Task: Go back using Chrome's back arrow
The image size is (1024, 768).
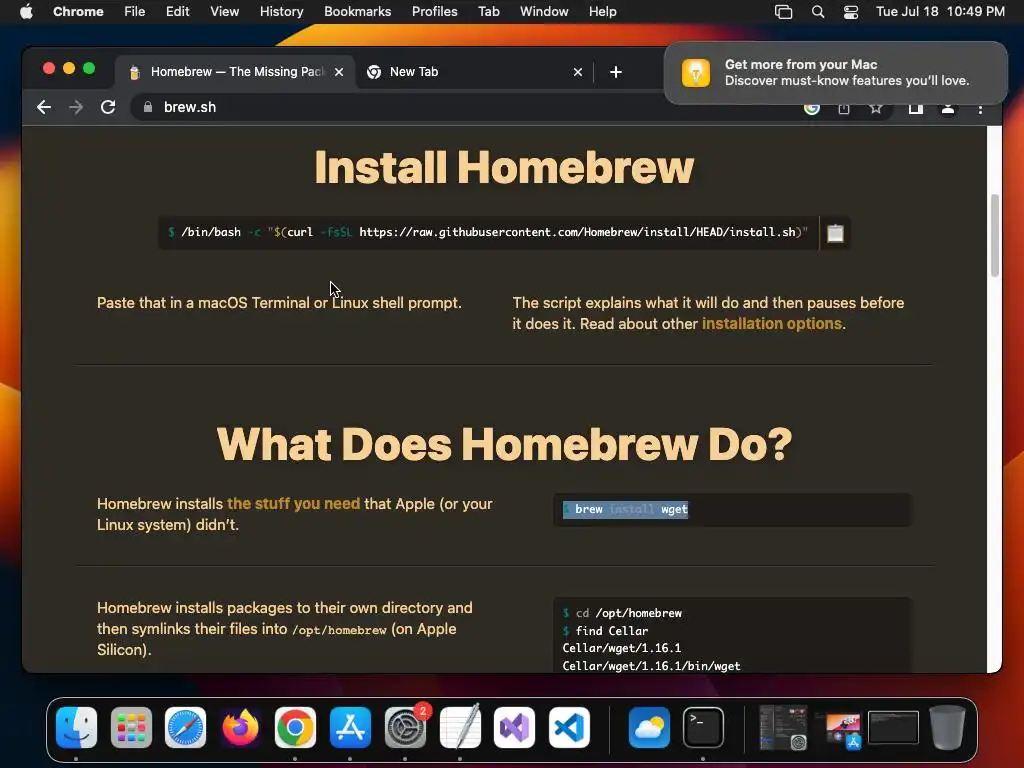Action: point(44,107)
